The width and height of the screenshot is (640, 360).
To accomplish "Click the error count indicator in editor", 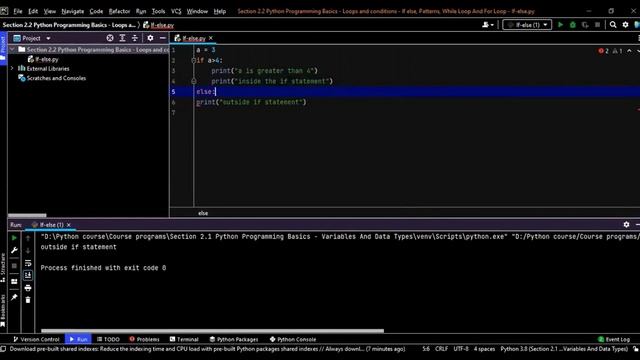I will tap(603, 51).
